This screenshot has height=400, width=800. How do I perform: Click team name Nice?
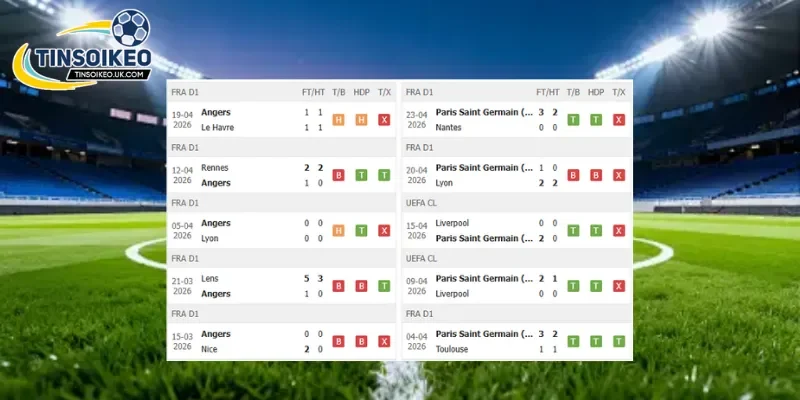point(209,349)
